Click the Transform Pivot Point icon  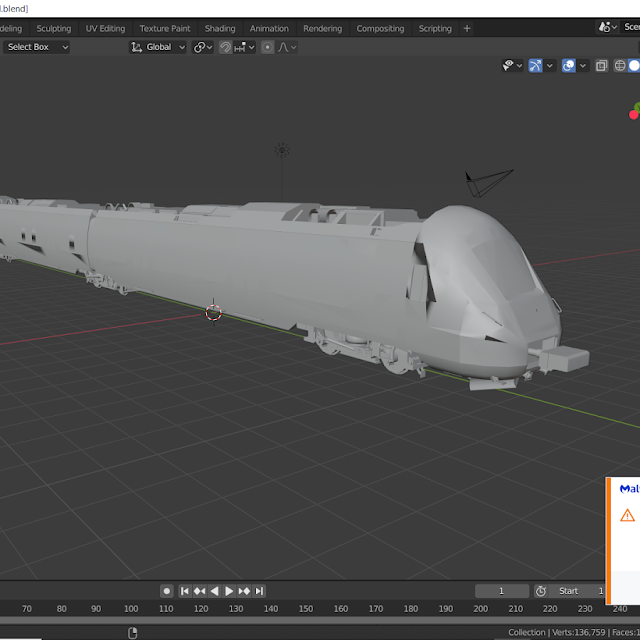point(200,47)
